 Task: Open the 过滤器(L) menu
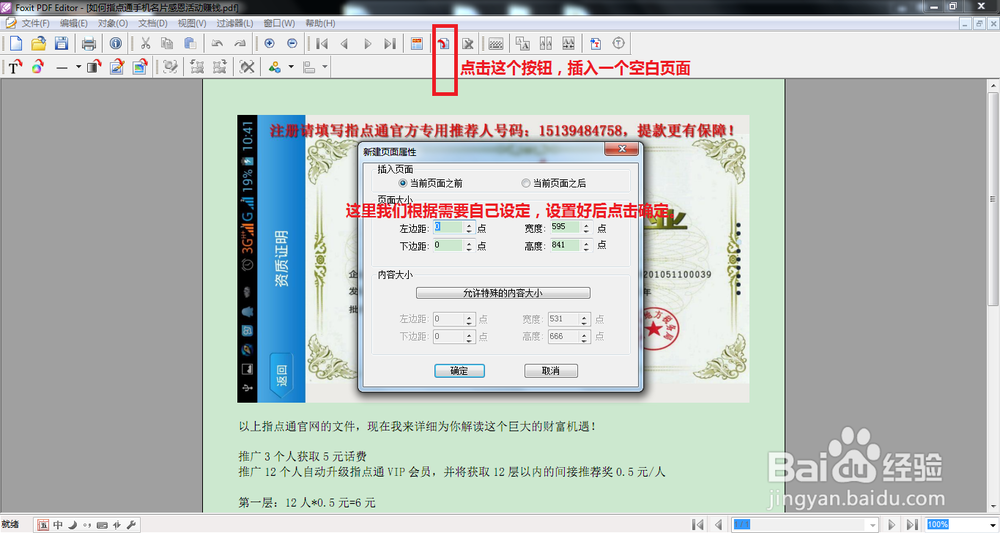pos(235,23)
